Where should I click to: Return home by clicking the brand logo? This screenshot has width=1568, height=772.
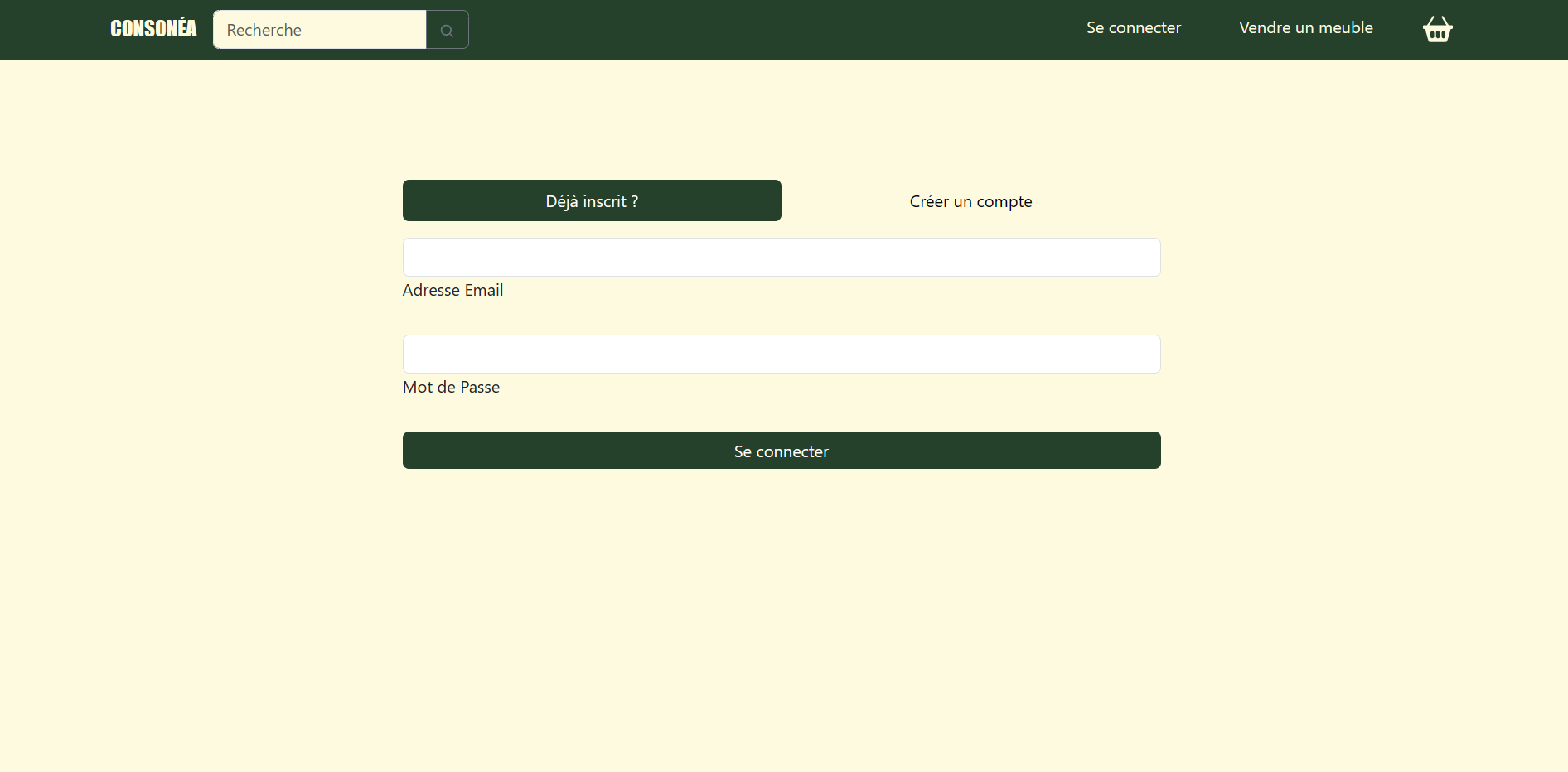(153, 27)
